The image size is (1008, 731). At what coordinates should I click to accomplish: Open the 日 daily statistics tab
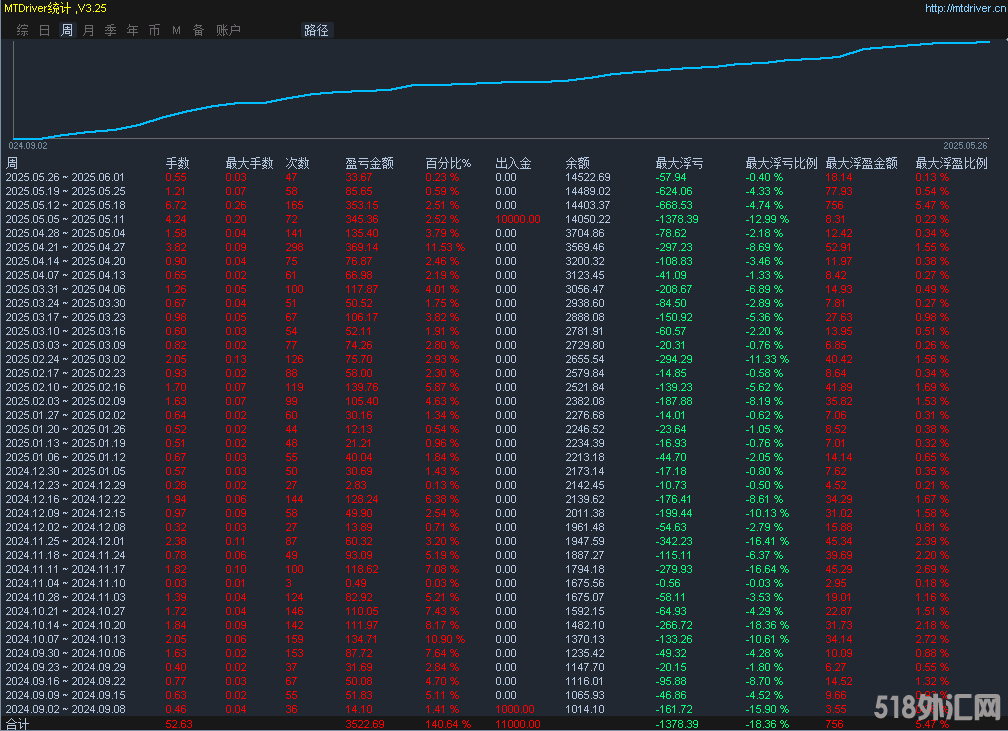(44, 30)
